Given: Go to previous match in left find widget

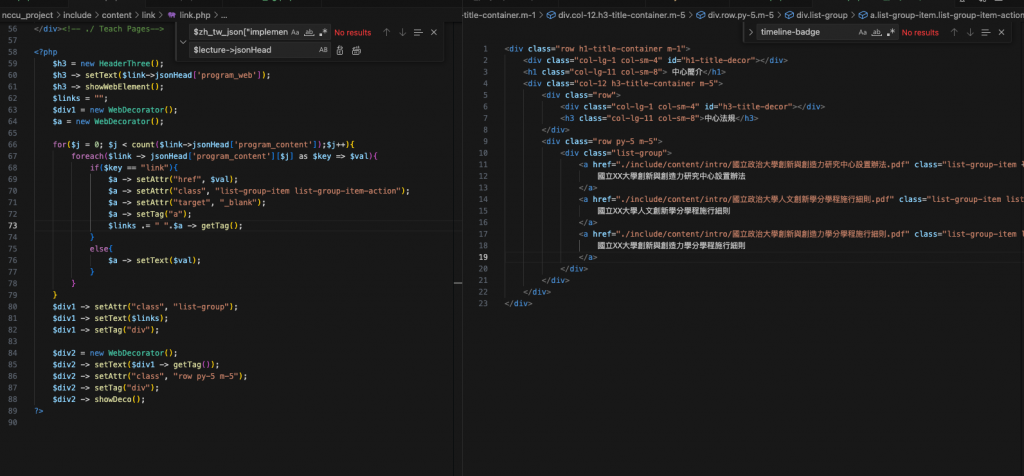Looking at the screenshot, I should tap(387, 32).
